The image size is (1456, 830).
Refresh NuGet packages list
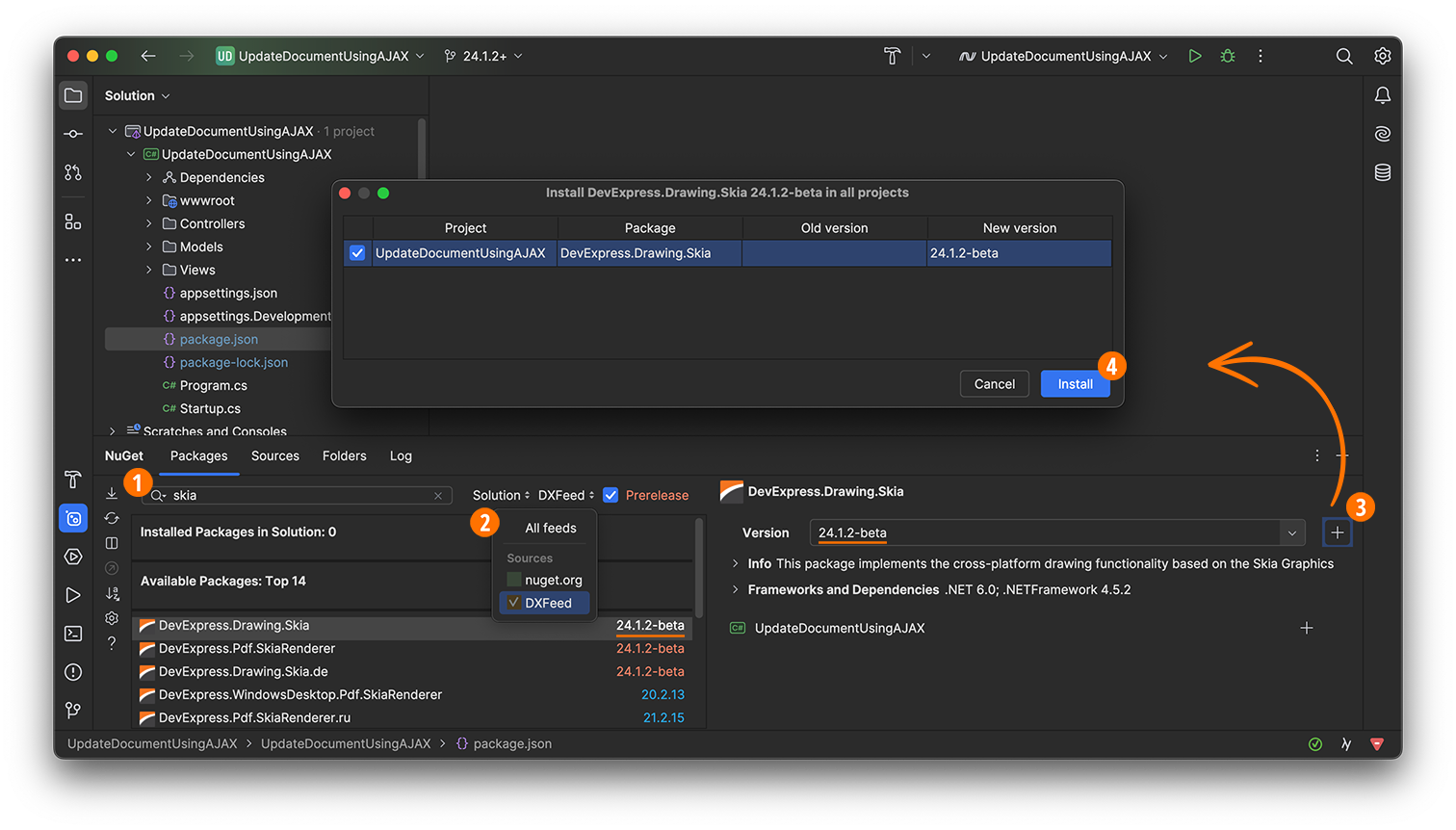112,518
